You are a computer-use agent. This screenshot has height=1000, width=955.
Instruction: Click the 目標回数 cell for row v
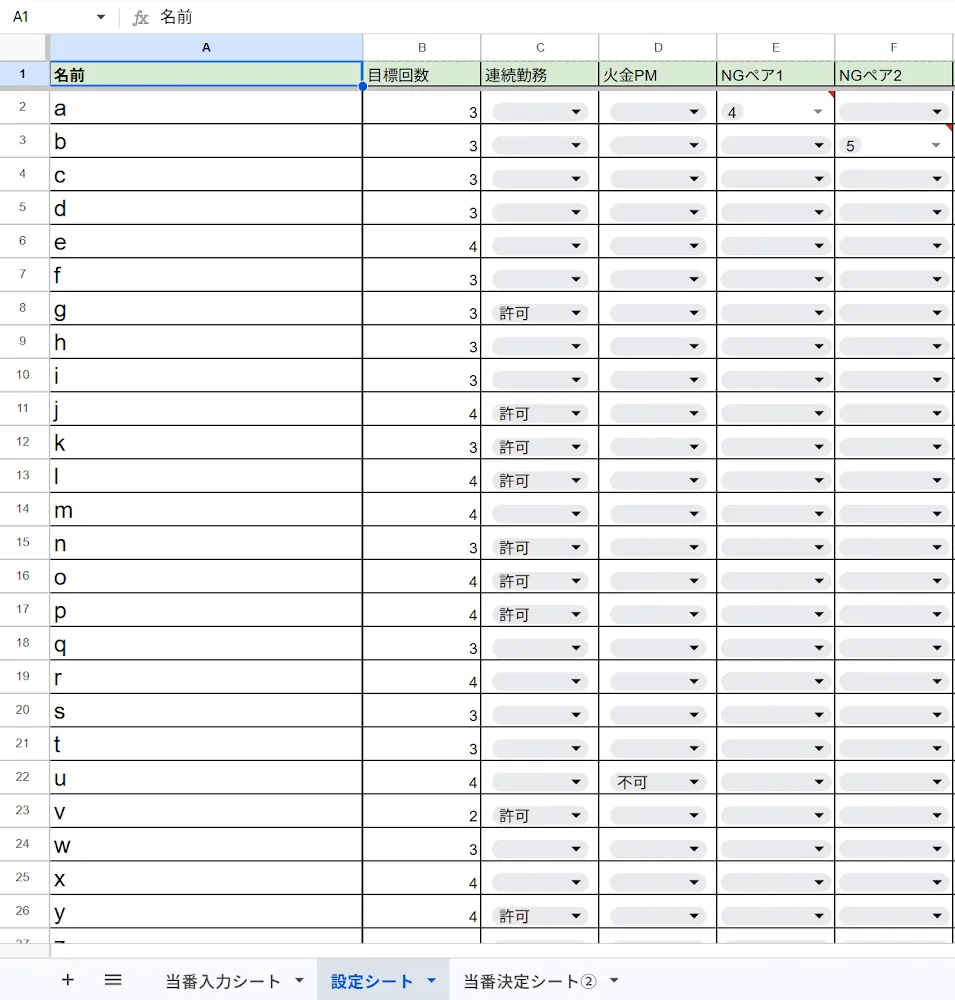pyautogui.click(x=422, y=811)
